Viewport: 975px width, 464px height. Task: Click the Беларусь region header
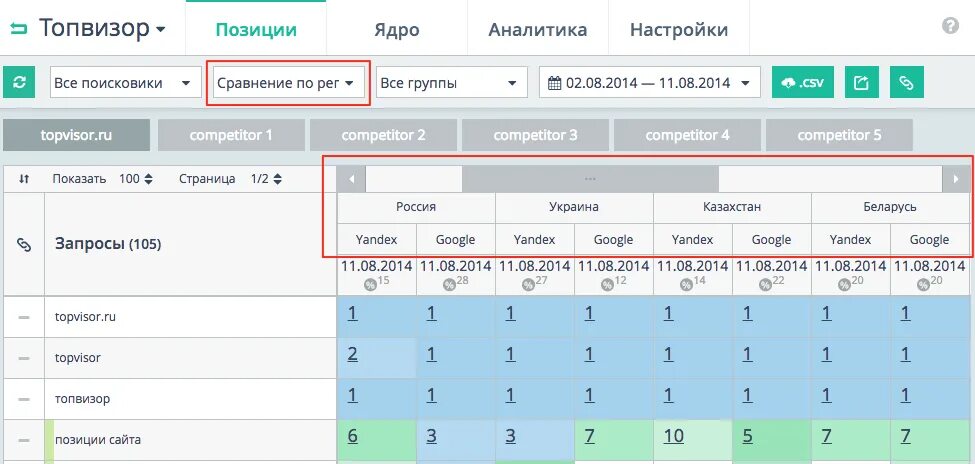(x=890, y=207)
